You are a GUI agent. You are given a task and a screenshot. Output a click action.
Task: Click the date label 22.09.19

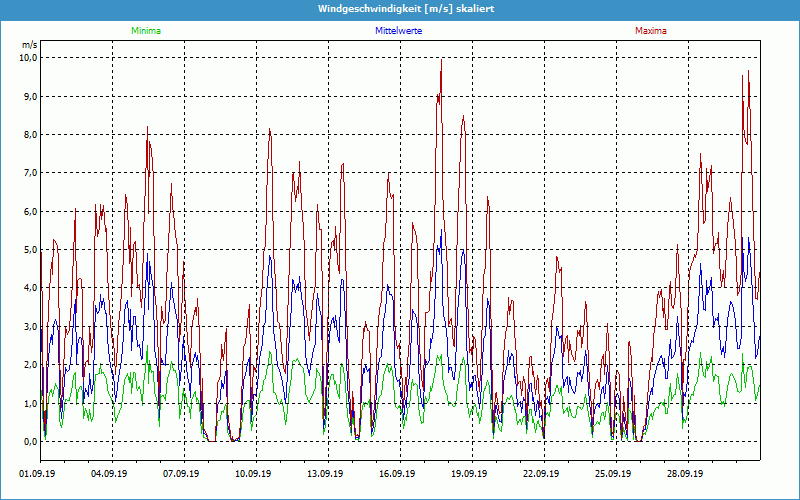(541, 473)
